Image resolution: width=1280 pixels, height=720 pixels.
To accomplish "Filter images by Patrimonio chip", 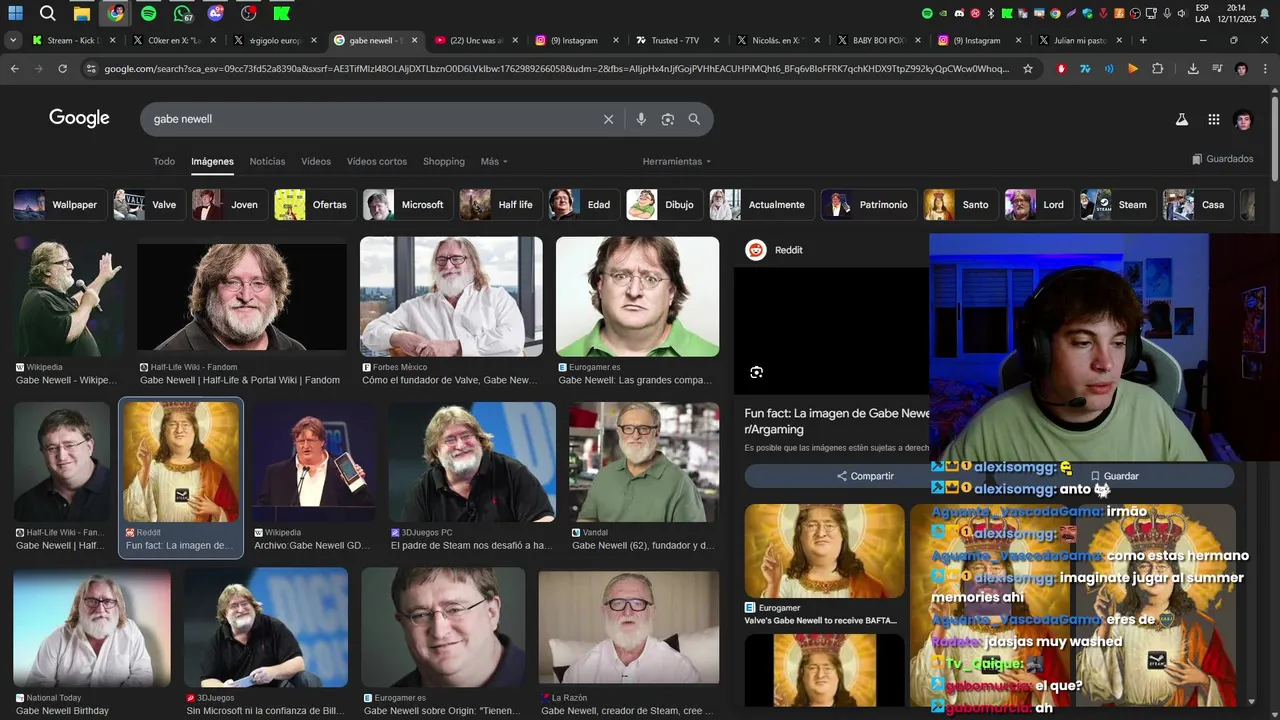I will coord(867,205).
